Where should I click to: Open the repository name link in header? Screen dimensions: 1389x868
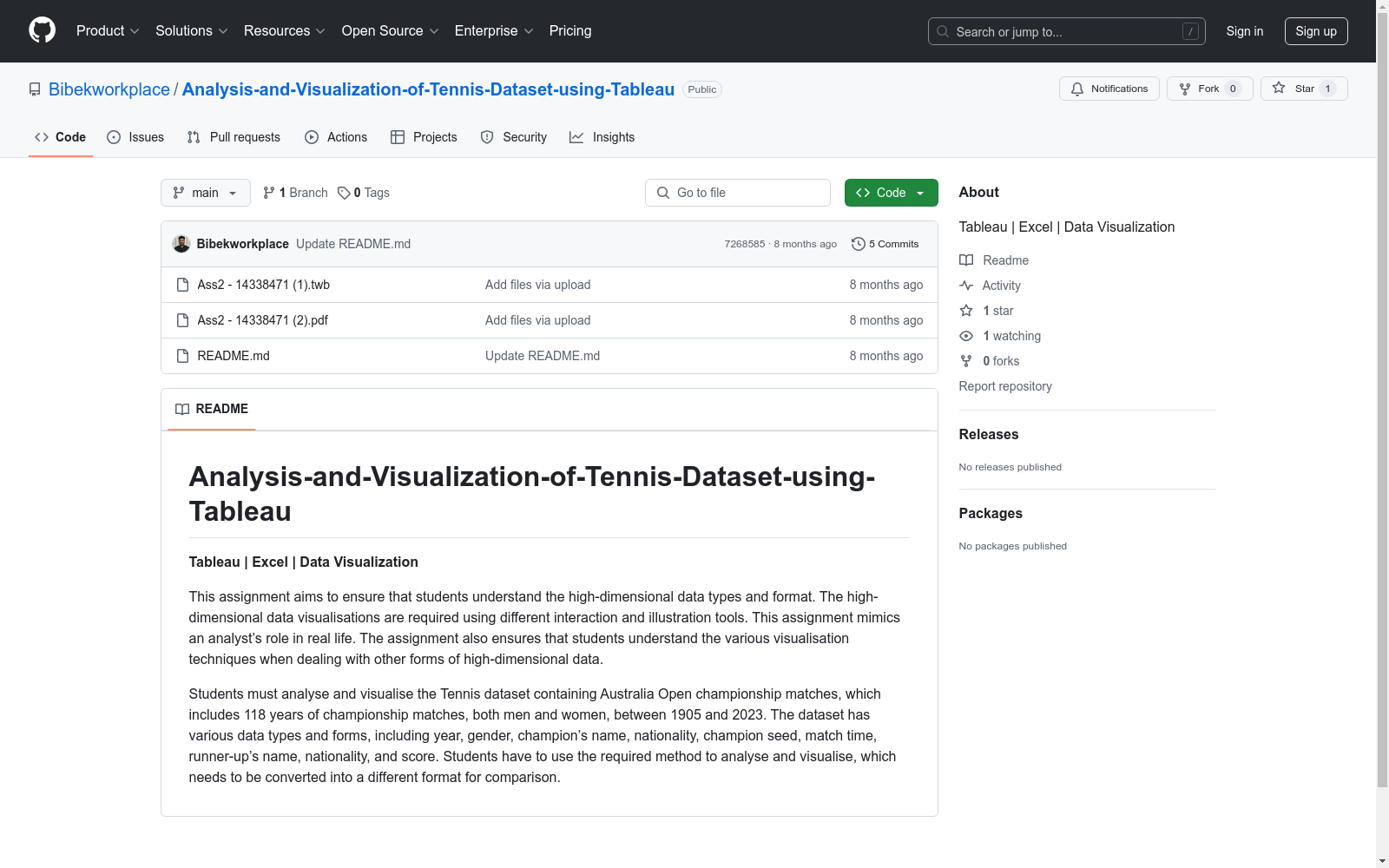tap(428, 89)
